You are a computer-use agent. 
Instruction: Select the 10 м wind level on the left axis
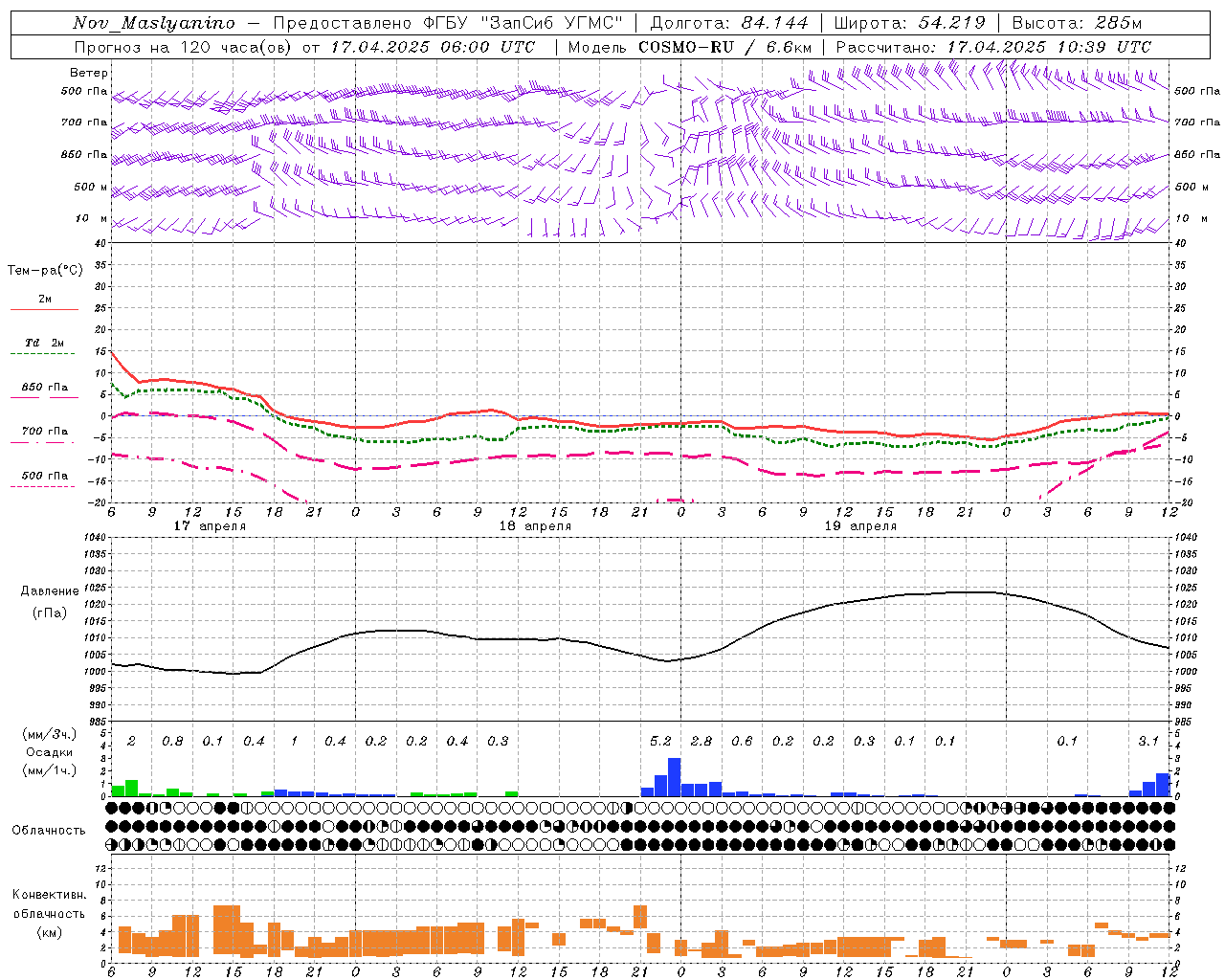(93, 218)
